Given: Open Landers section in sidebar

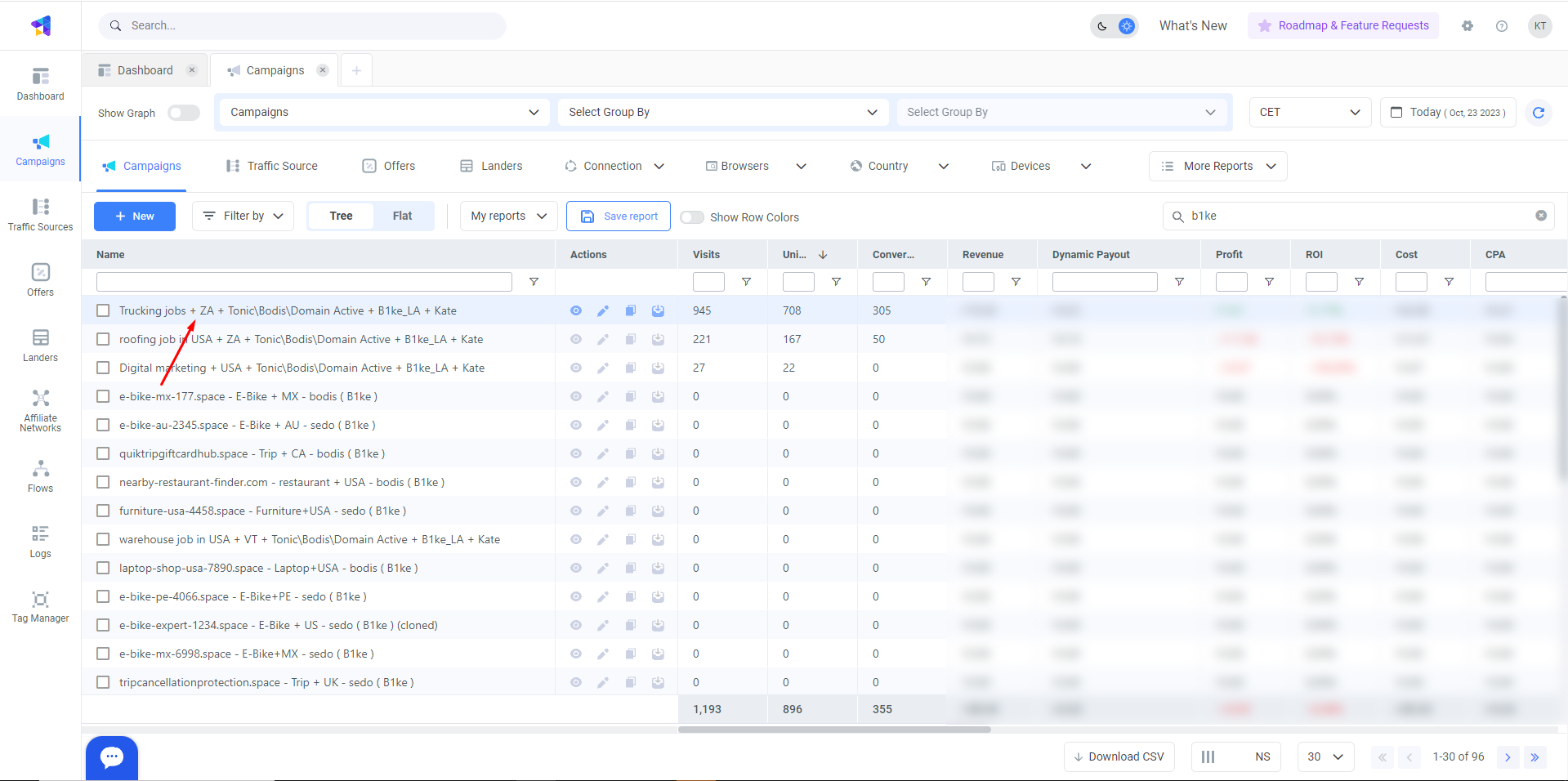Looking at the screenshot, I should point(40,346).
